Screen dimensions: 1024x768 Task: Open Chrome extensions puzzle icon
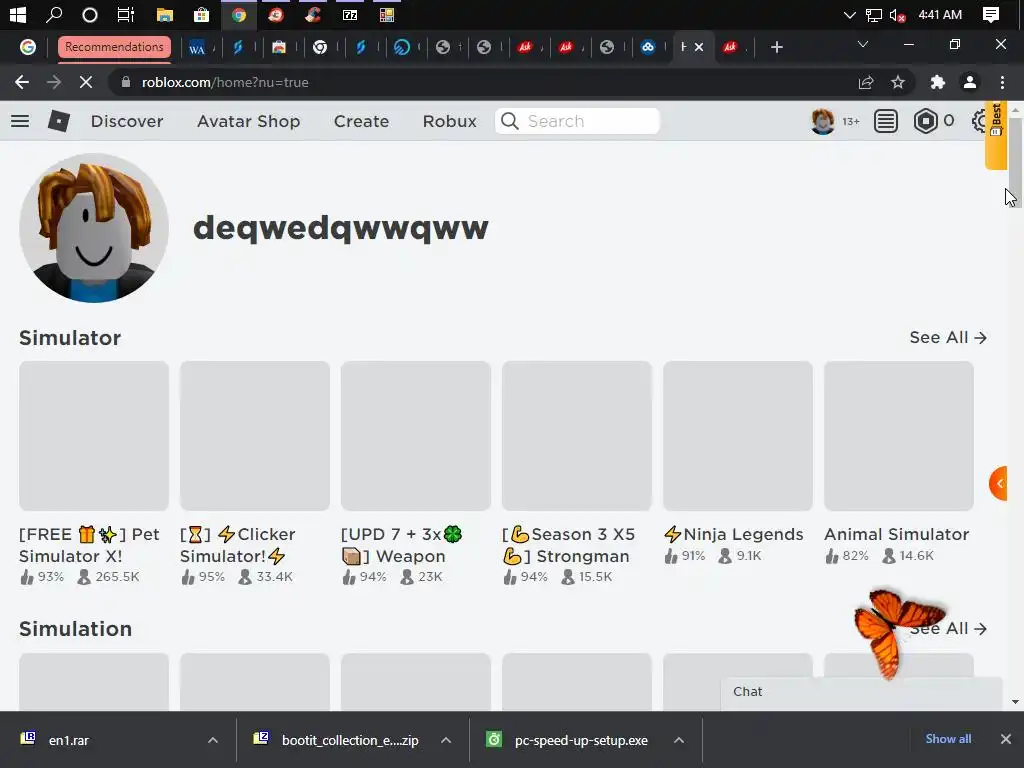938,82
